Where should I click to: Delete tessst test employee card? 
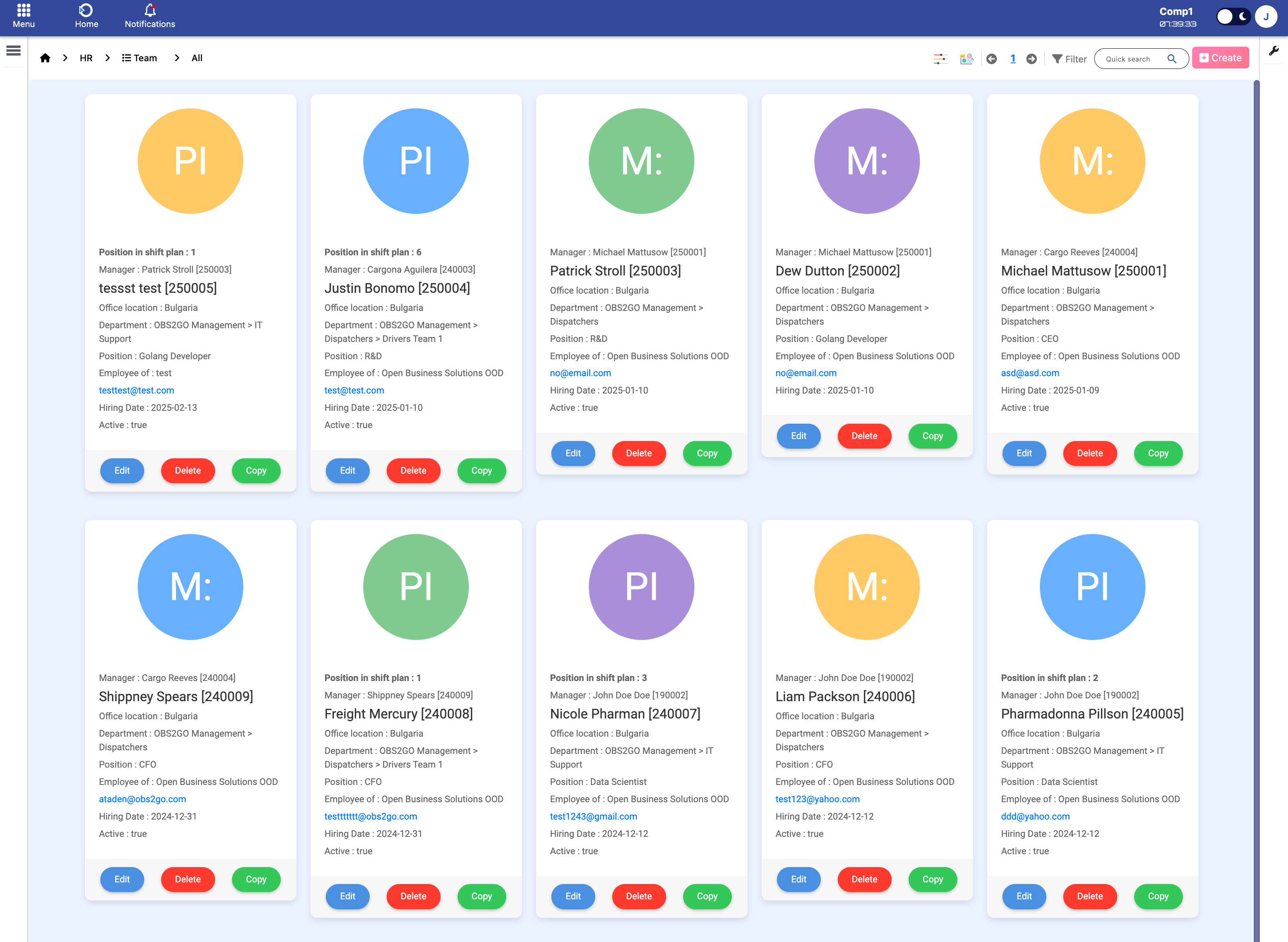(x=188, y=470)
